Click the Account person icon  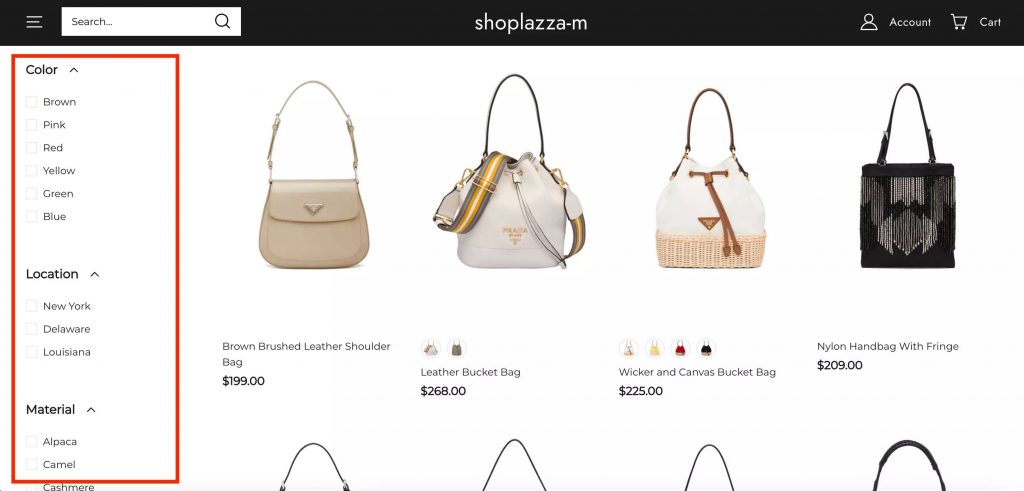869,22
